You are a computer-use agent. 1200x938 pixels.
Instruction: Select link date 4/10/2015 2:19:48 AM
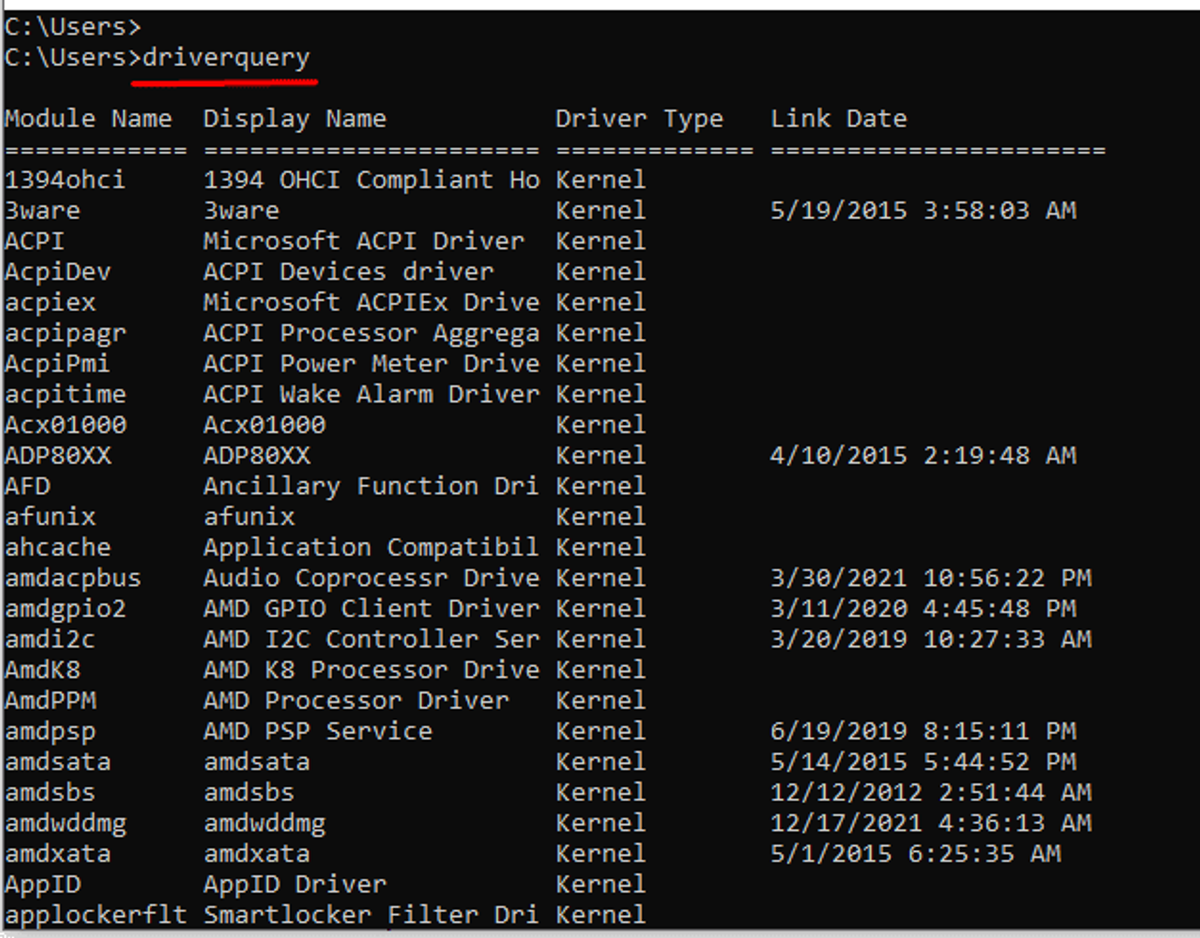point(923,456)
